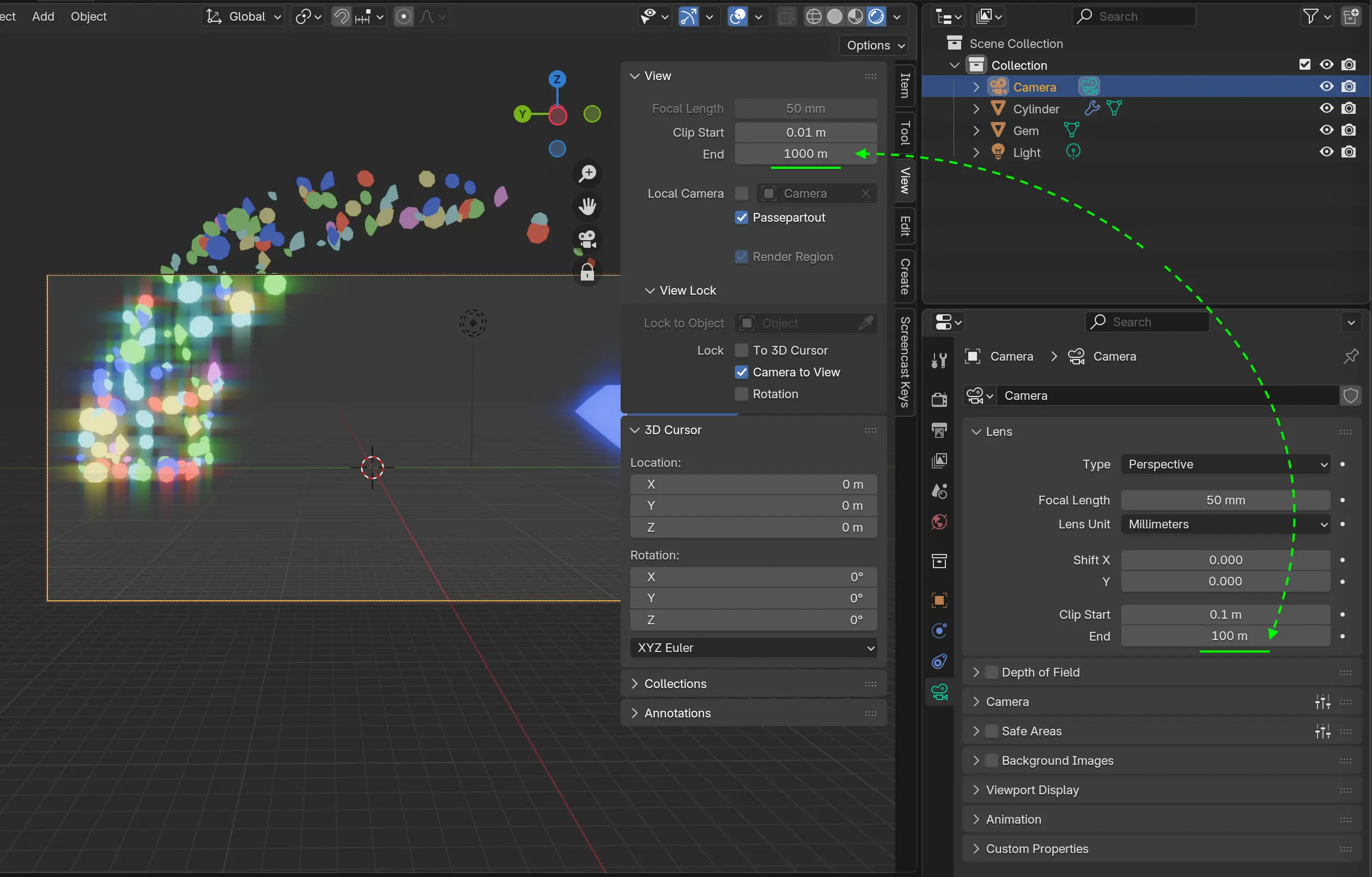Image resolution: width=1372 pixels, height=877 pixels.
Task: Expand the Depth of Field panel
Action: [976, 673]
